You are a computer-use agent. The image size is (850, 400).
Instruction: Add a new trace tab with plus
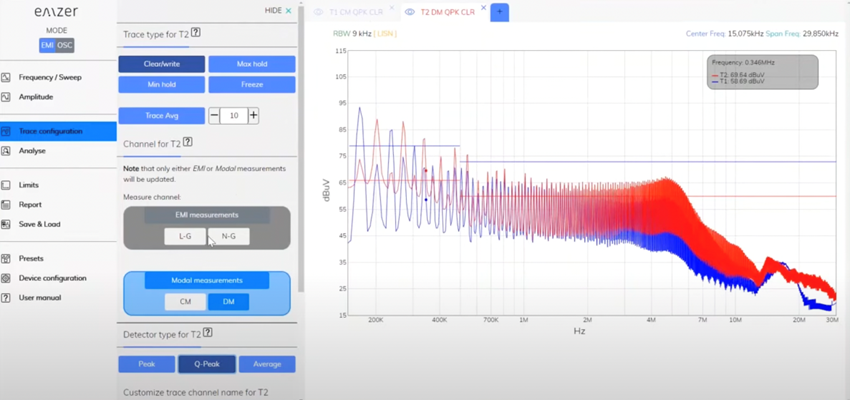pyautogui.click(x=499, y=12)
